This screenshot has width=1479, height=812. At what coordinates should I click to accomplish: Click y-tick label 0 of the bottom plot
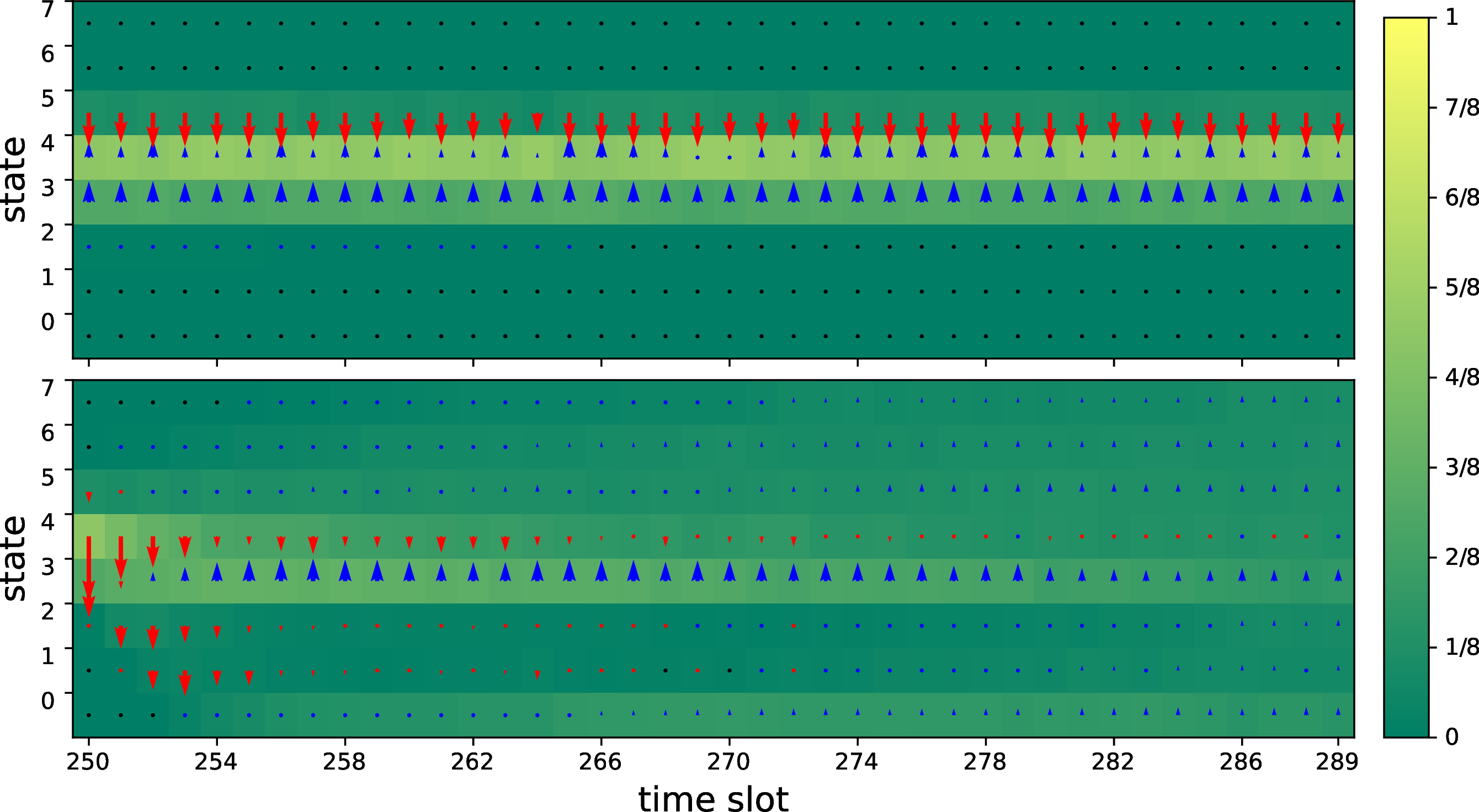tap(48, 701)
